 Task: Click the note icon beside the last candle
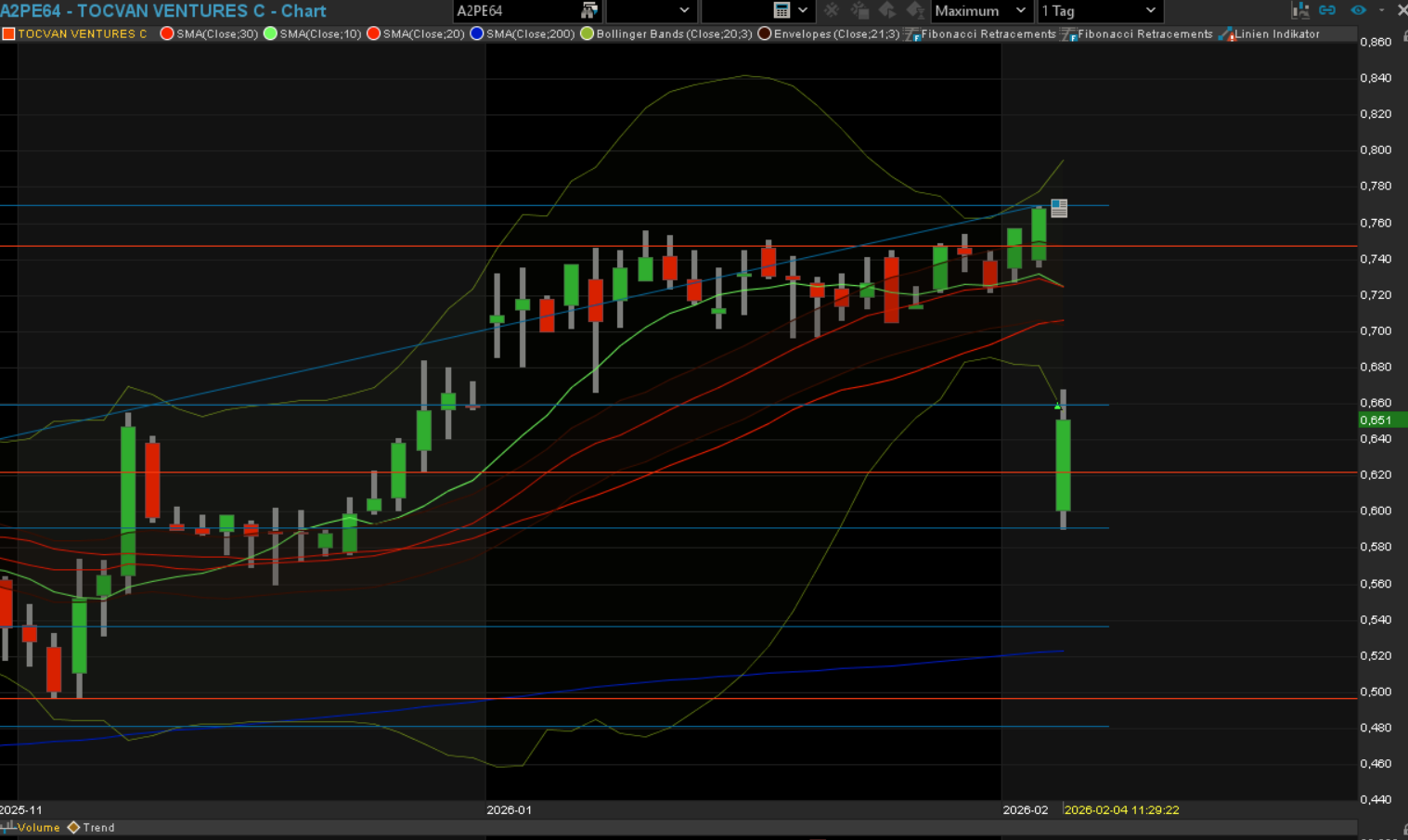[1059, 208]
